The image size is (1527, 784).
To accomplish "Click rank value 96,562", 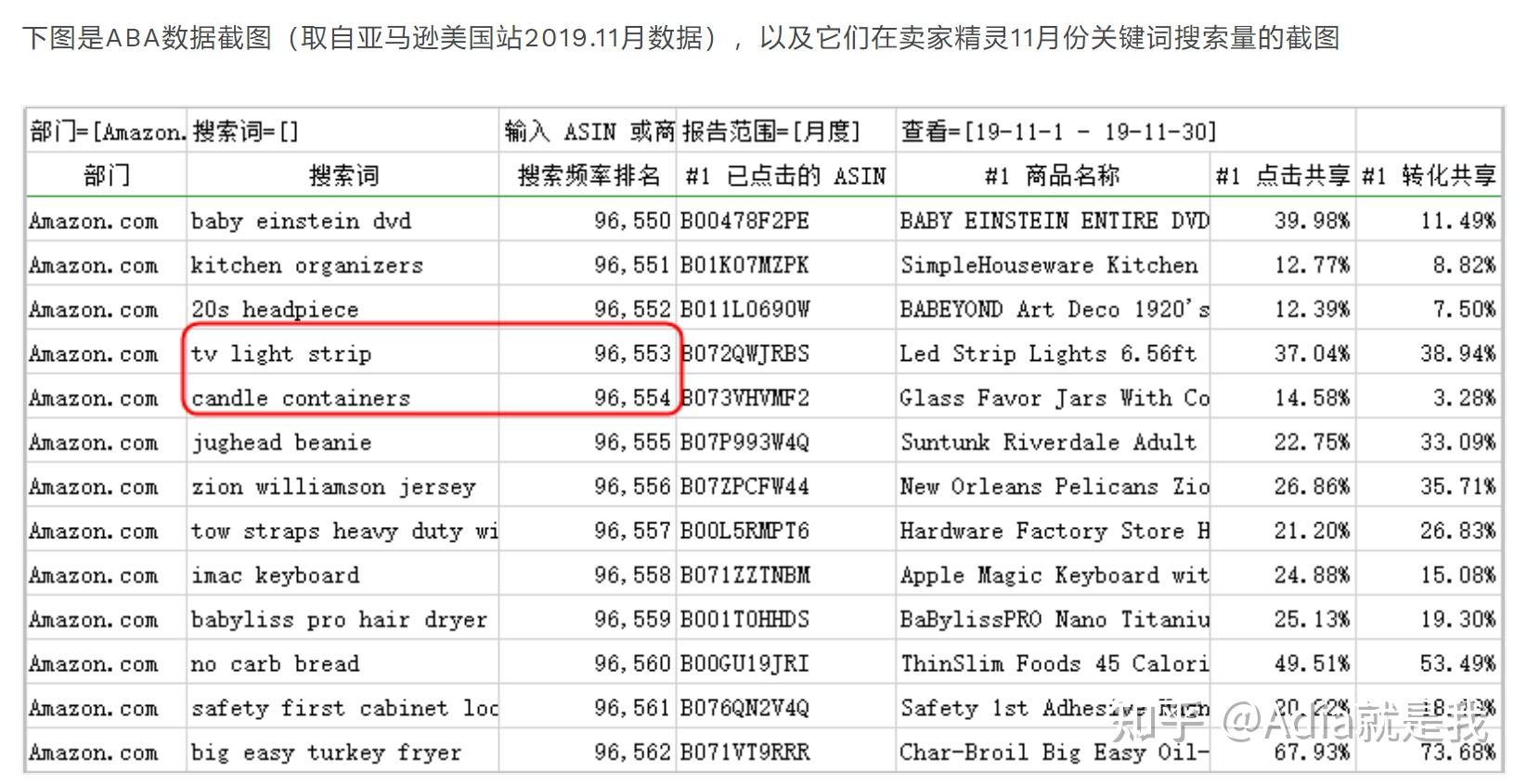I will tap(631, 752).
